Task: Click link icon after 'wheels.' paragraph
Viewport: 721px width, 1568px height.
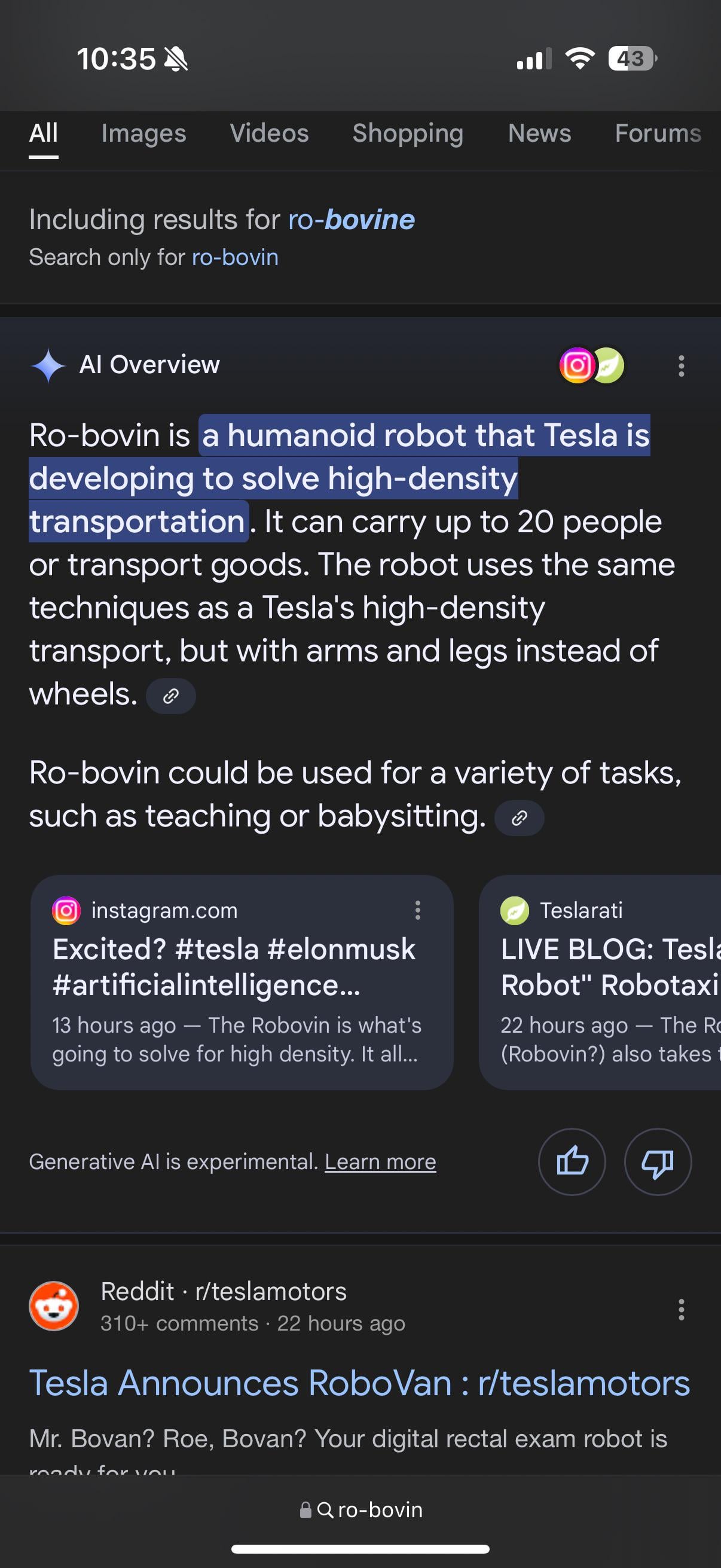Action: [171, 695]
